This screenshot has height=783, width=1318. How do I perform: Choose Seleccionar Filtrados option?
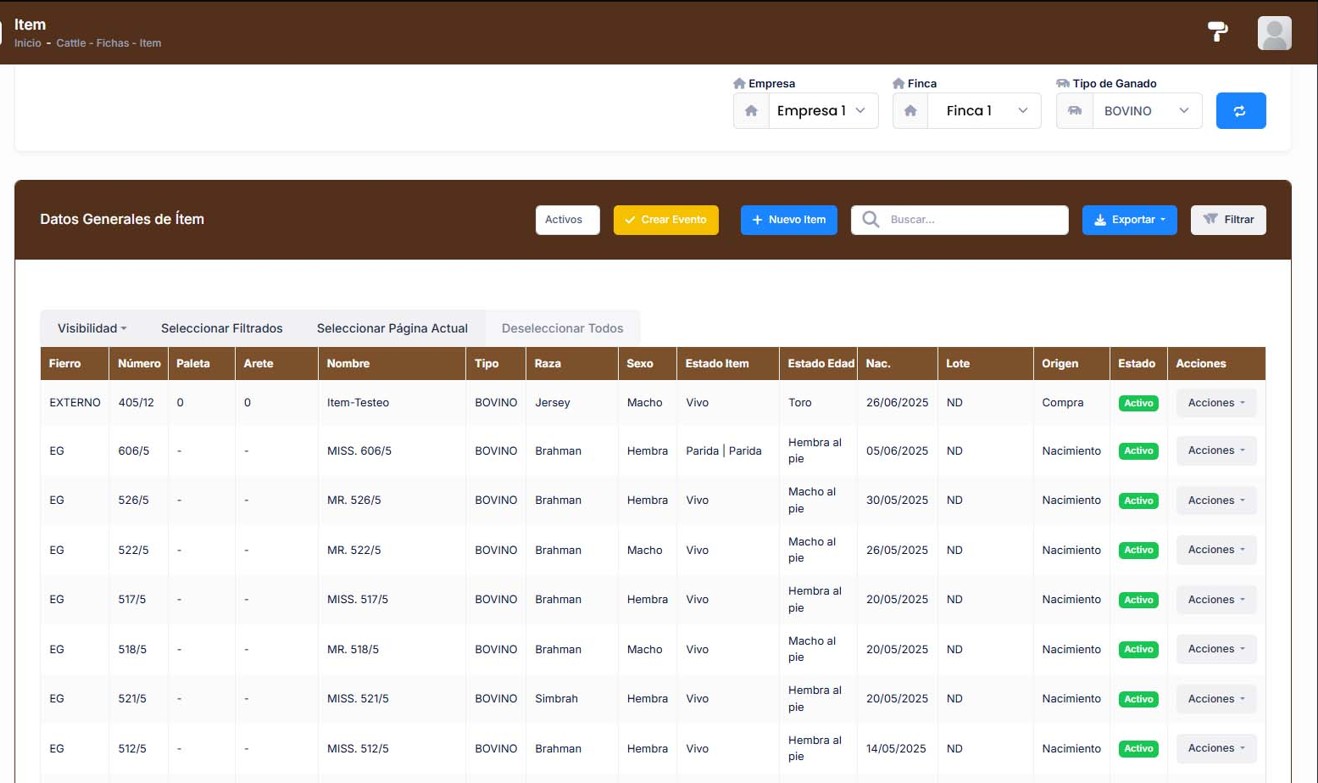click(x=222, y=328)
